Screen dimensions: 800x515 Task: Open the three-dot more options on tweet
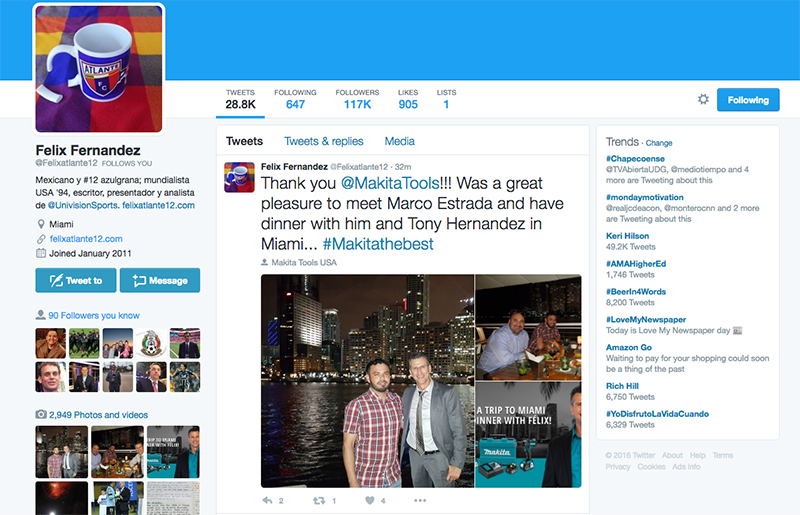pos(420,501)
